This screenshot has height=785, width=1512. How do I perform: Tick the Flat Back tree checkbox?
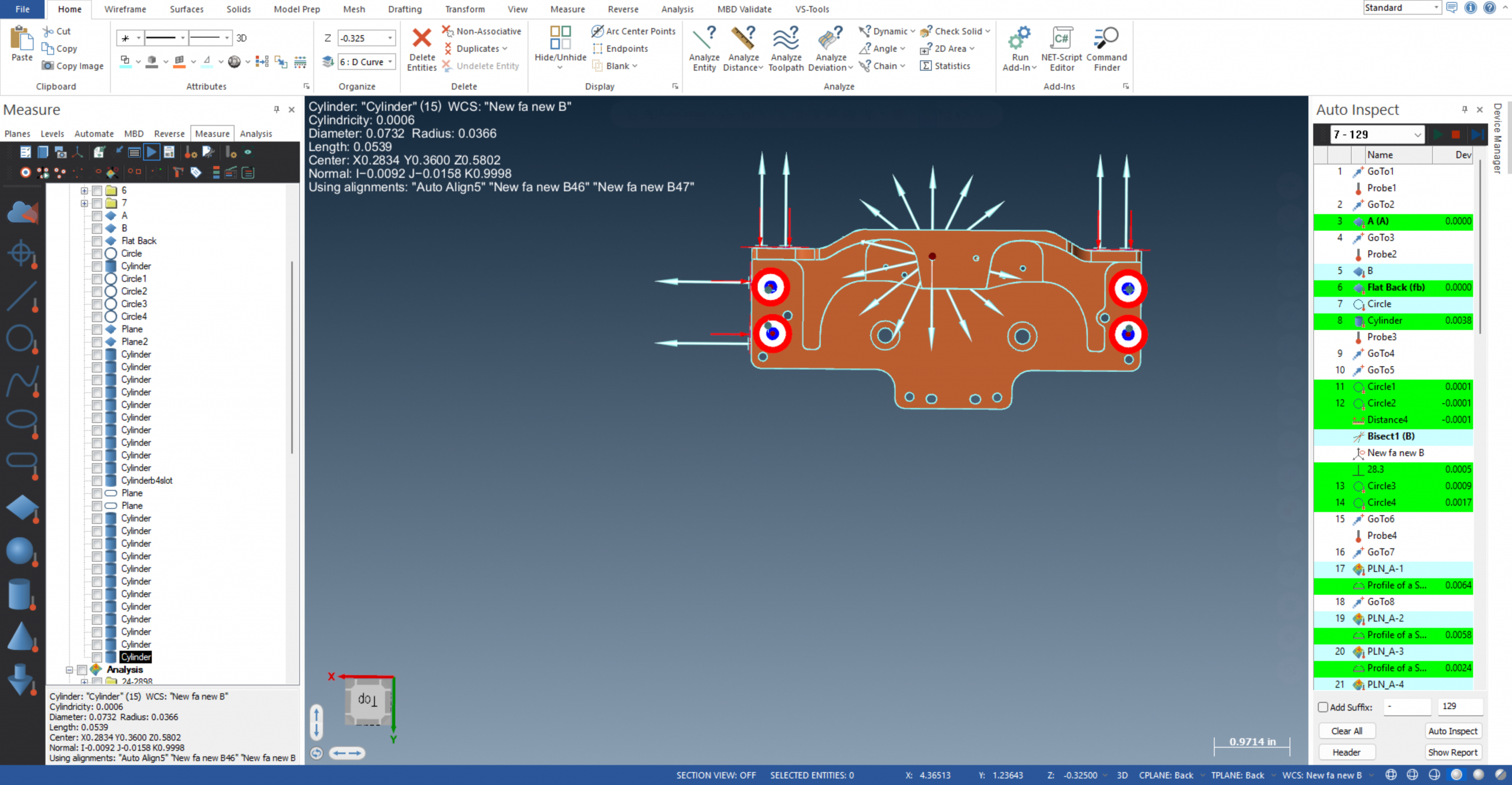pos(97,241)
